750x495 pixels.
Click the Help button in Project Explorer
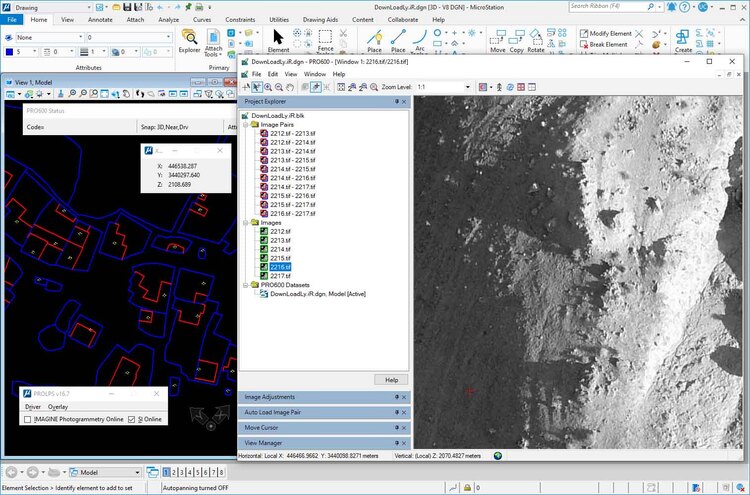click(x=391, y=380)
